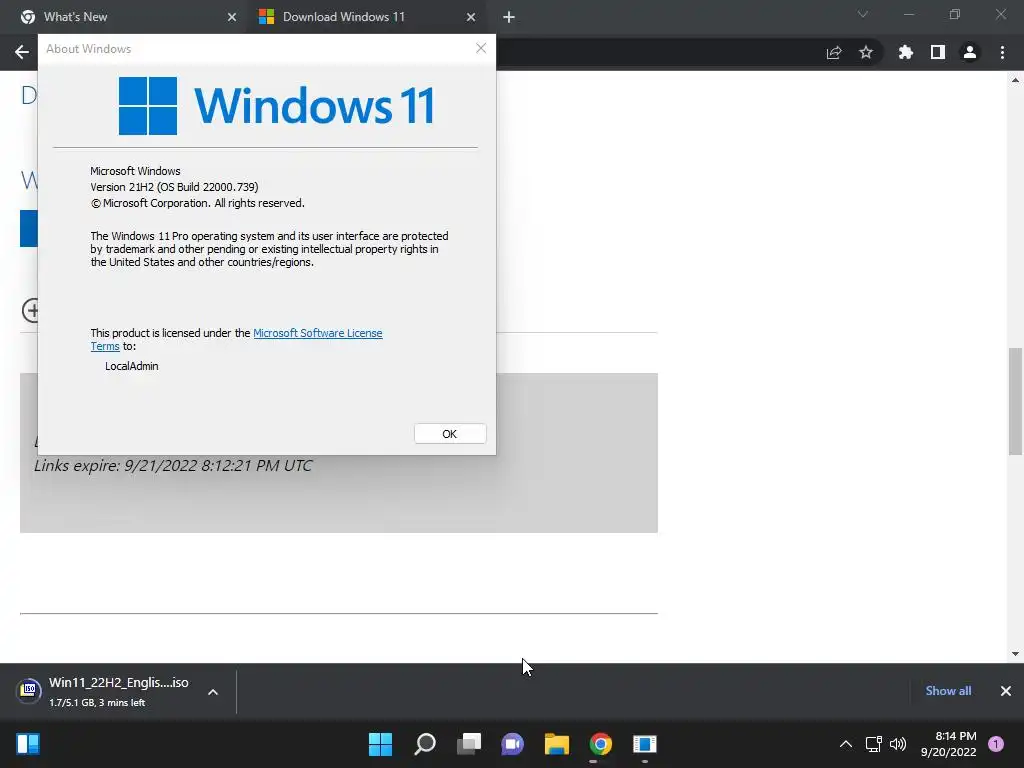Click the page vertical scrollbar thumb

1015,401
